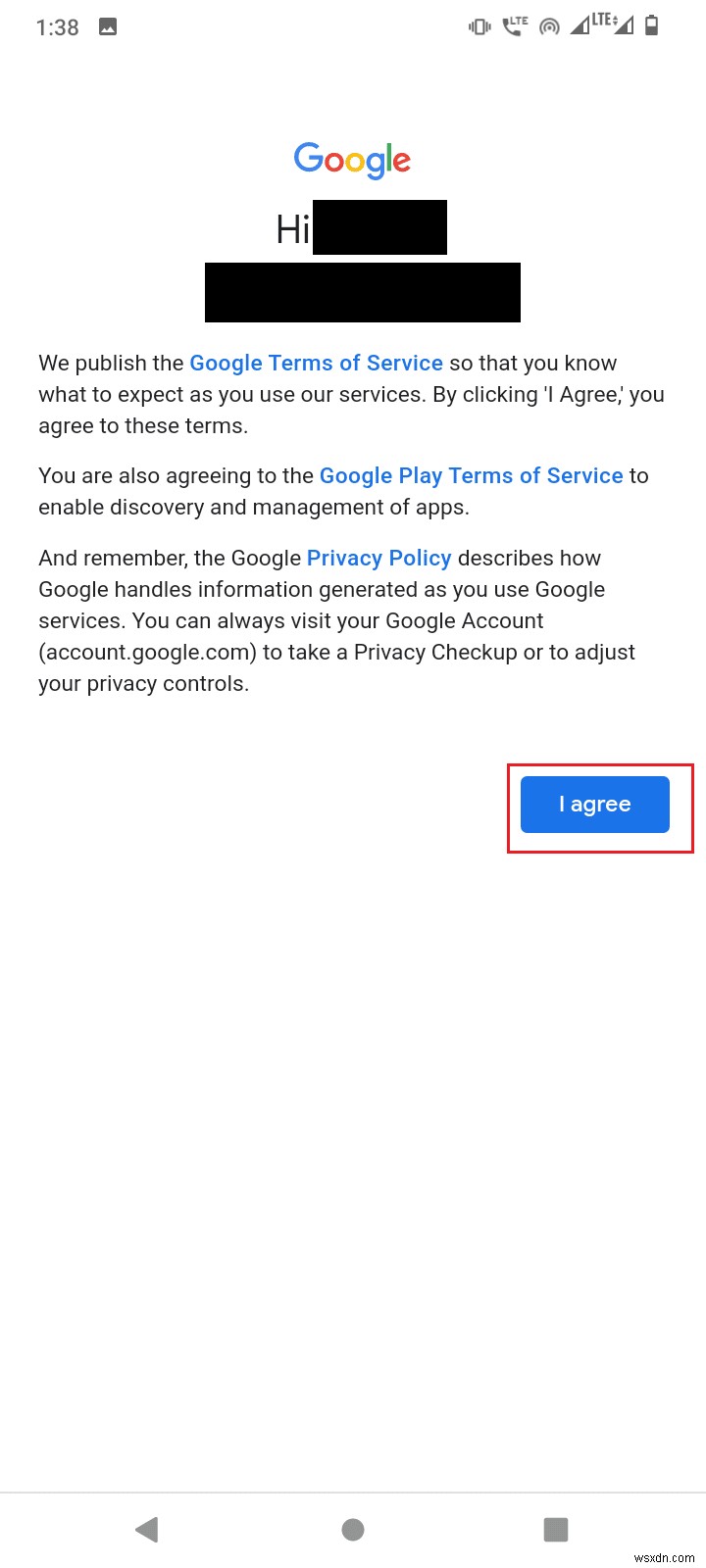View the Privacy Policy link
Screen dimensions: 706x1568
point(378,558)
